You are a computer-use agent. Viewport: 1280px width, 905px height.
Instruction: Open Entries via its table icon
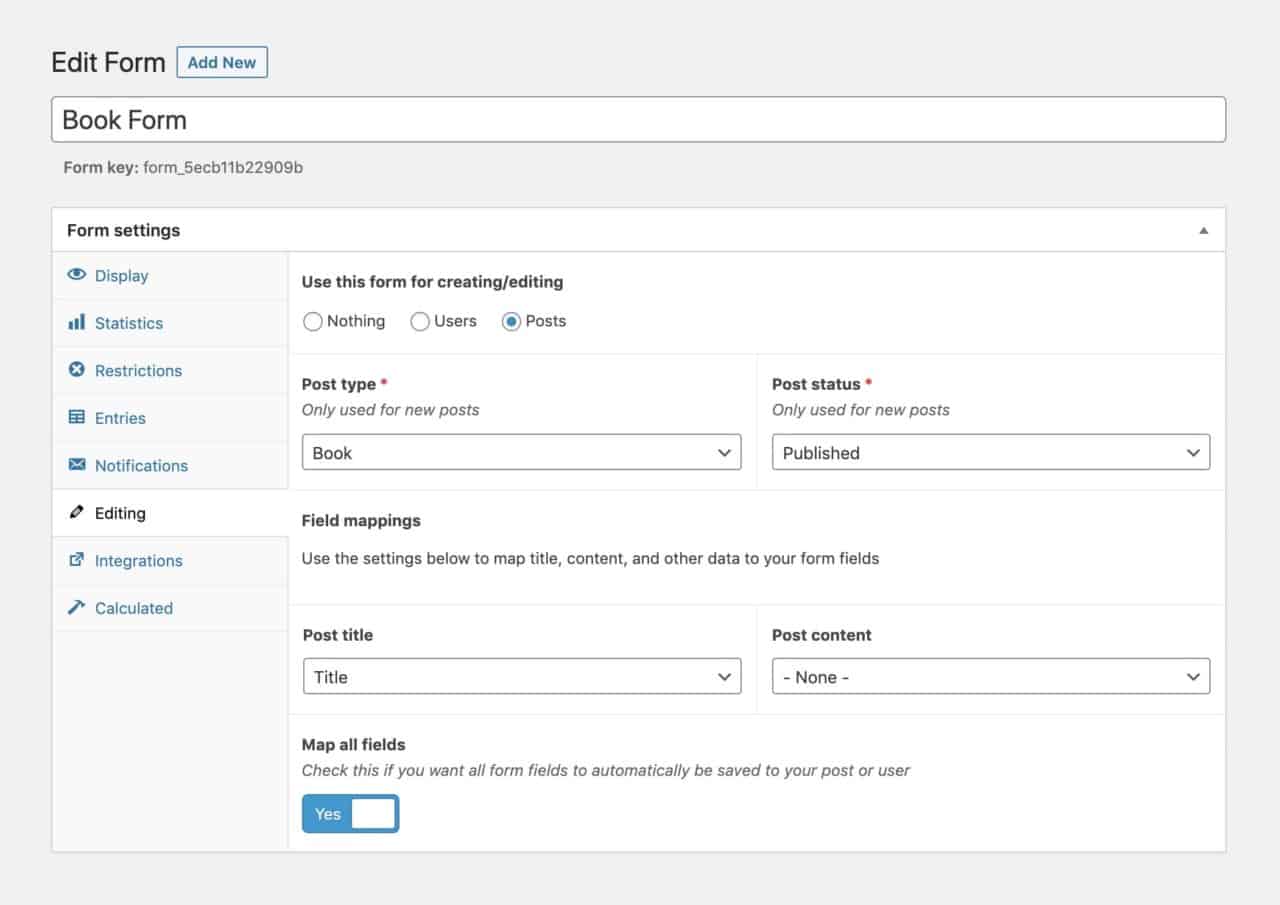click(x=76, y=418)
